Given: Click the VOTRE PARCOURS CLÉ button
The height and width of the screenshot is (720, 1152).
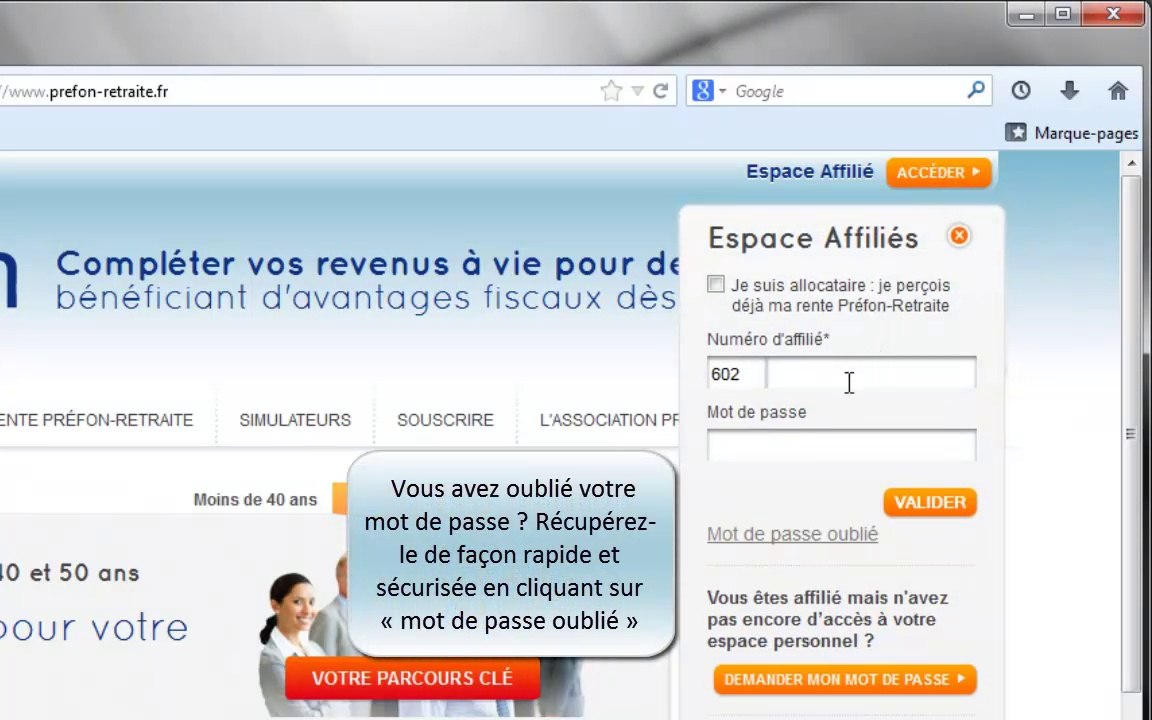Looking at the screenshot, I should [412, 678].
